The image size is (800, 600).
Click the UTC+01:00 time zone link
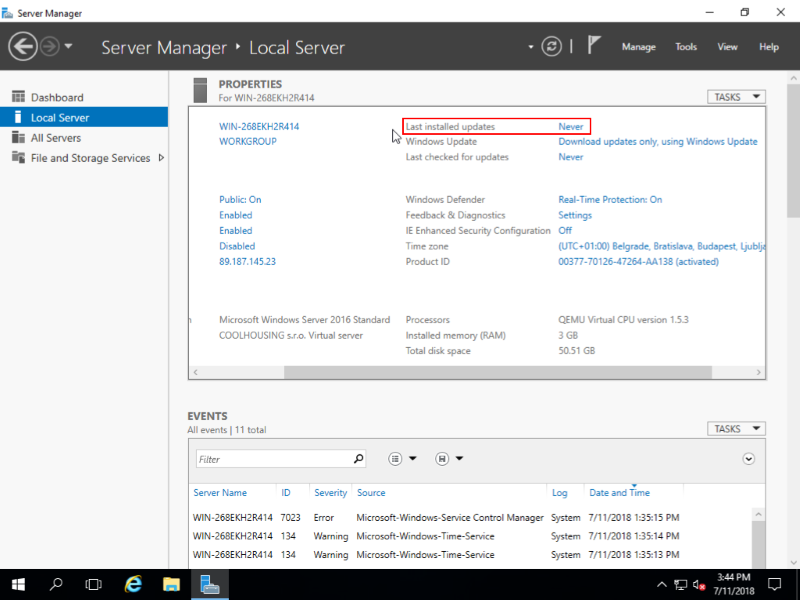coord(661,246)
